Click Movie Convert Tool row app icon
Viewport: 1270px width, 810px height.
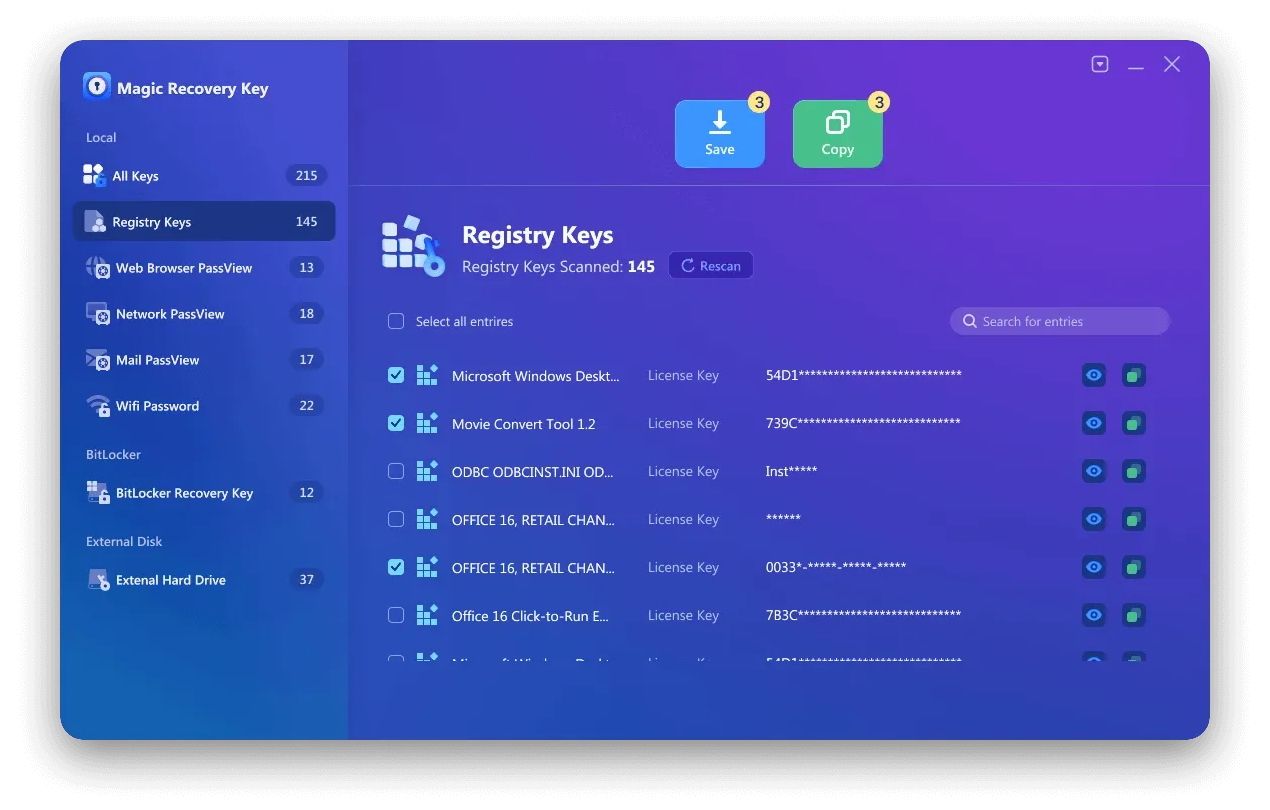[x=427, y=423]
